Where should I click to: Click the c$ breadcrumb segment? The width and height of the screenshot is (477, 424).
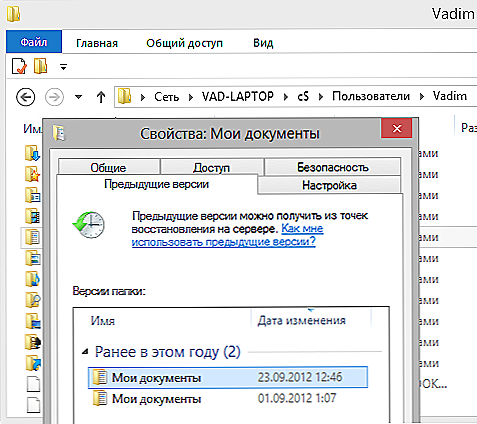pyautogui.click(x=303, y=97)
